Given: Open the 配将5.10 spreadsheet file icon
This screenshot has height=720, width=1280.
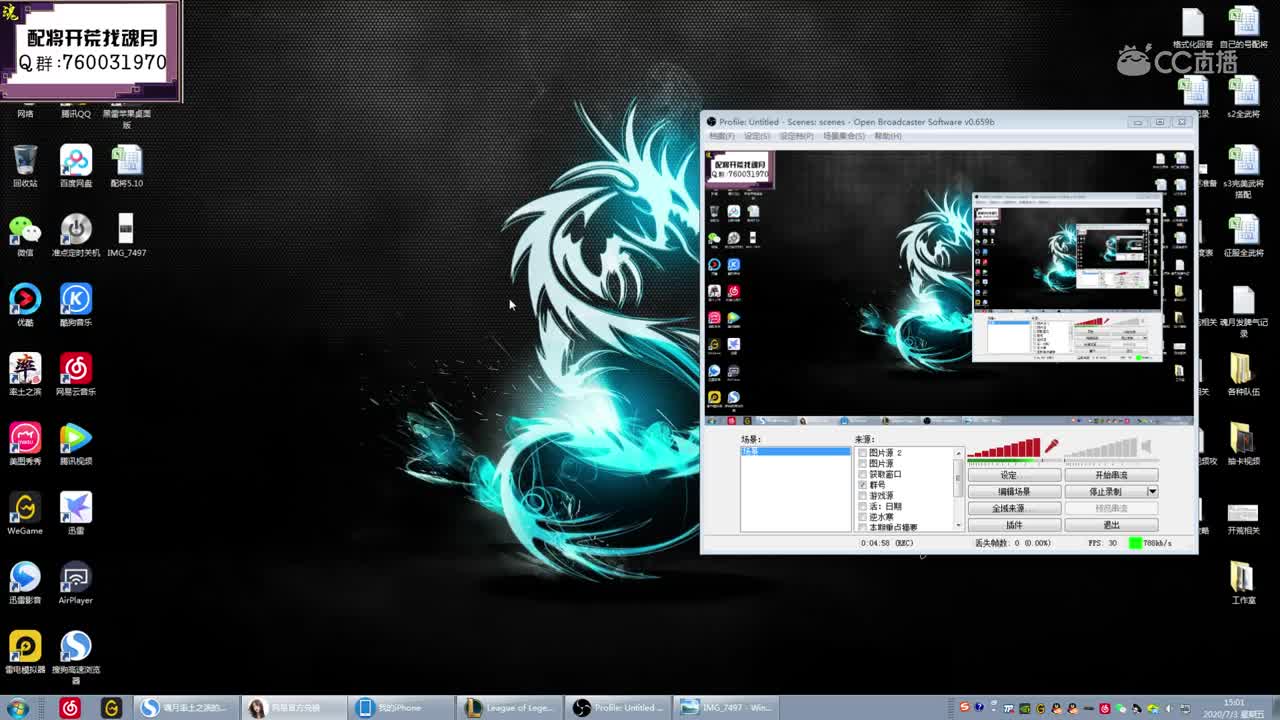Looking at the screenshot, I should click(x=126, y=166).
